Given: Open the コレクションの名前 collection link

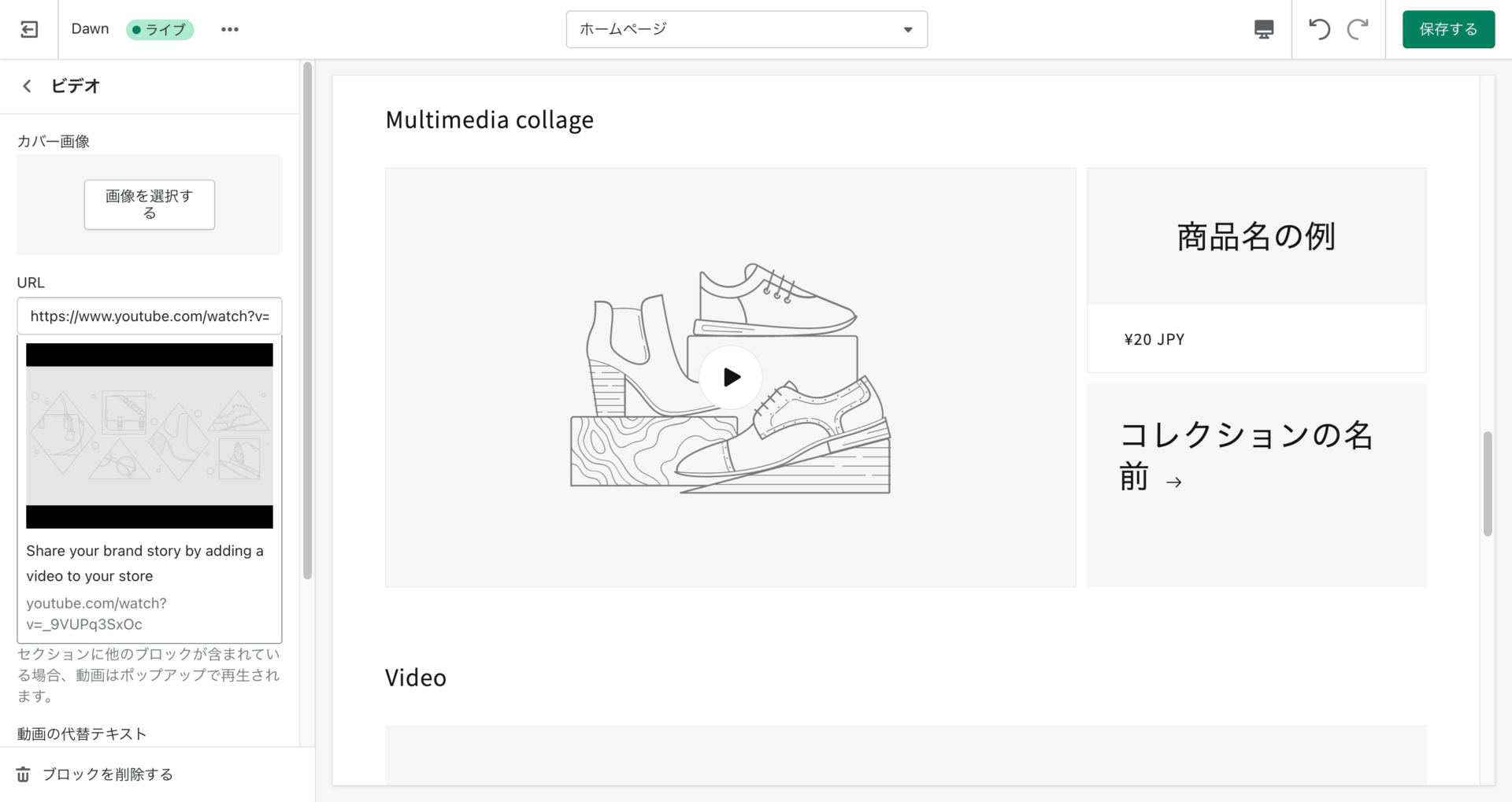Looking at the screenshot, I should (1245, 456).
